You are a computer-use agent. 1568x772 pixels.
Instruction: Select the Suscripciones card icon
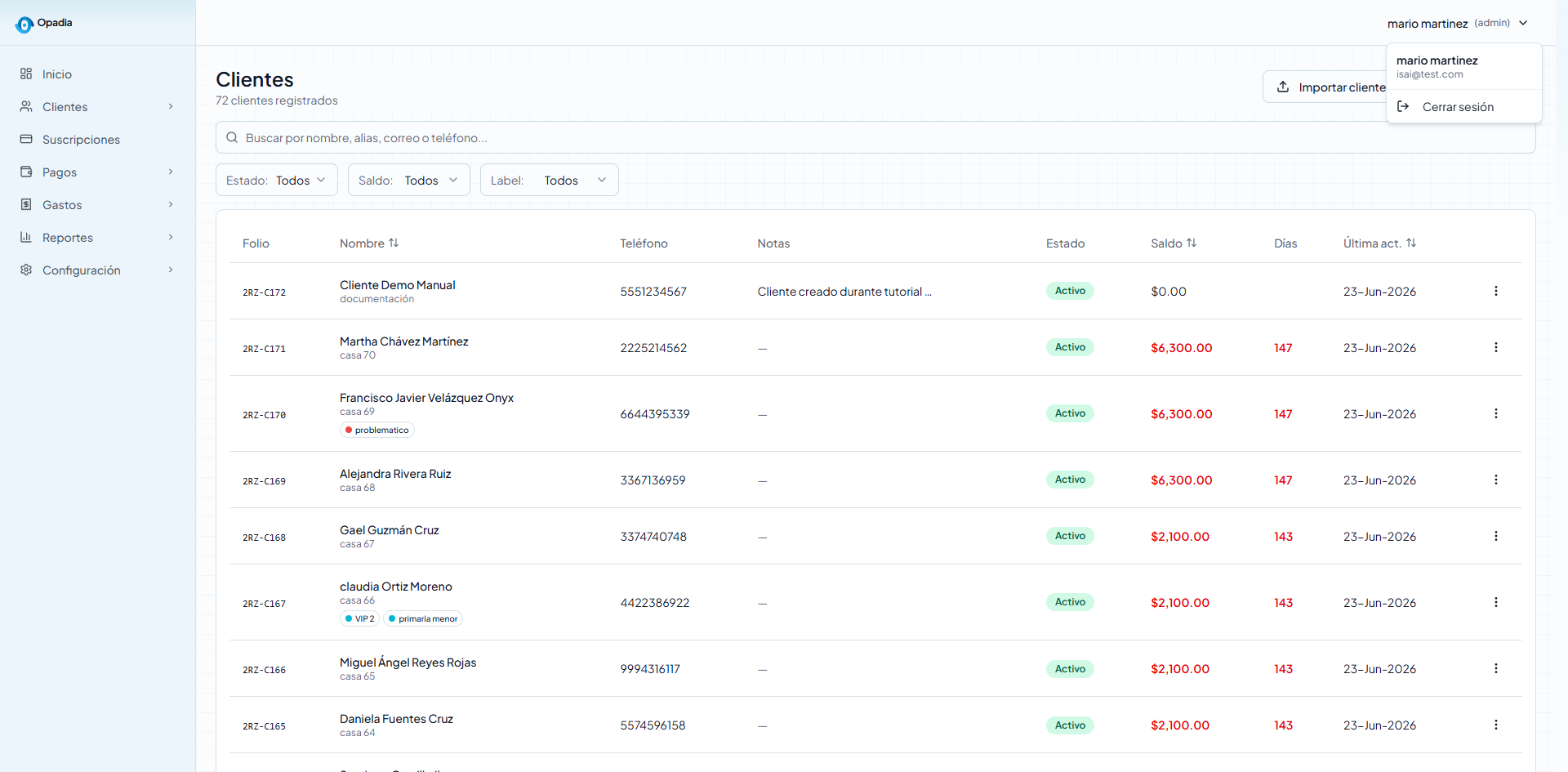[x=26, y=139]
